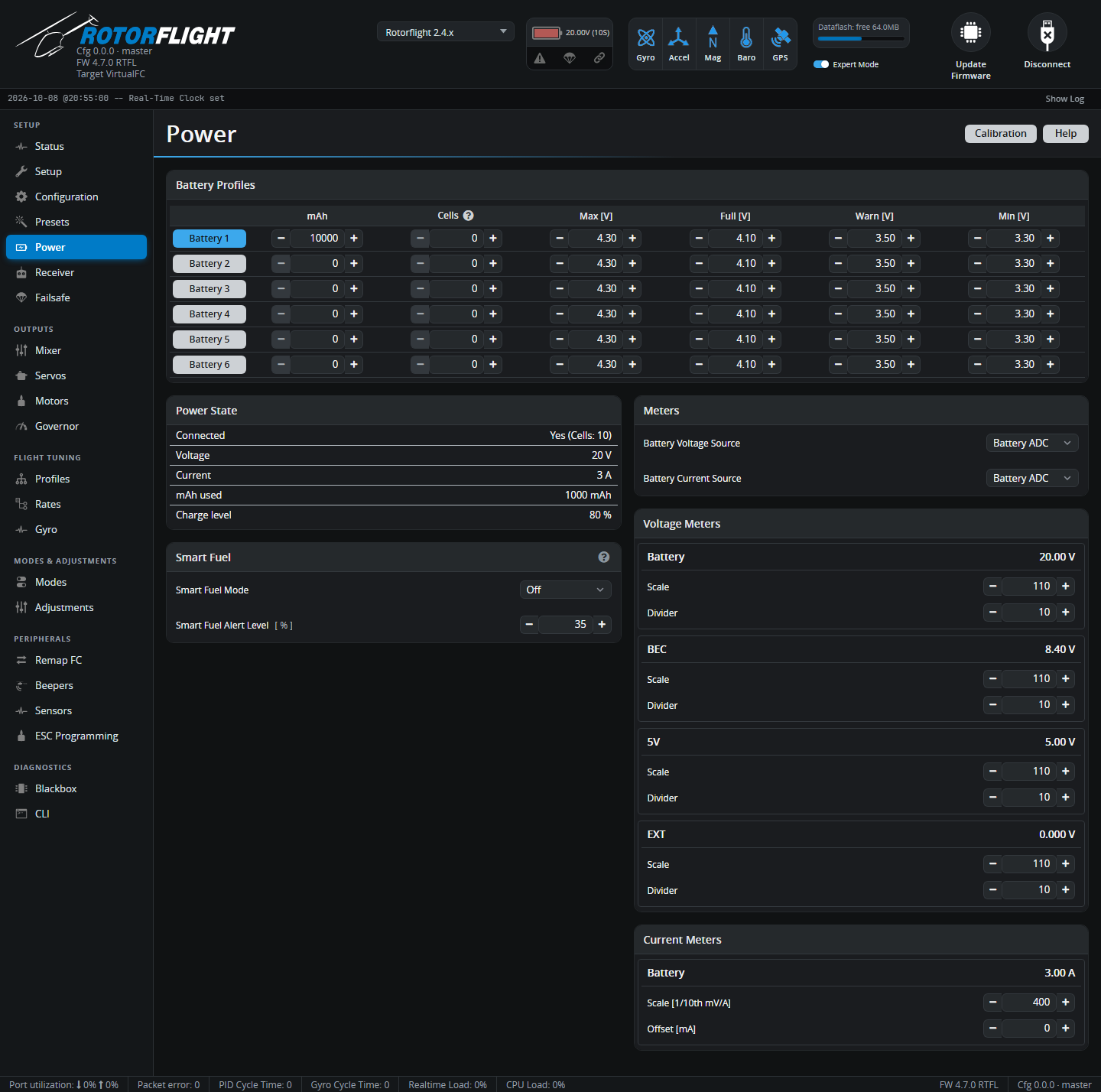Open the Motors sidebar page
The image size is (1101, 1092).
coord(76,401)
